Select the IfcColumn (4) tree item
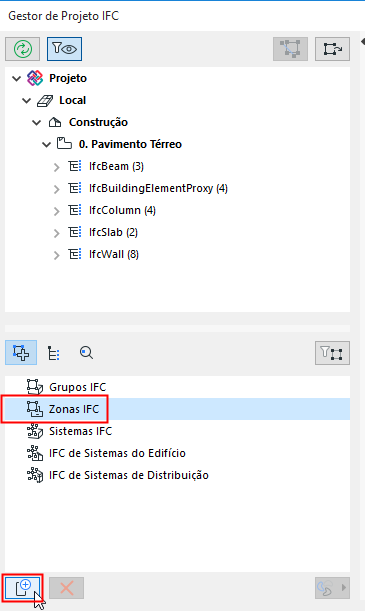This screenshot has width=365, height=611. pos(122,210)
